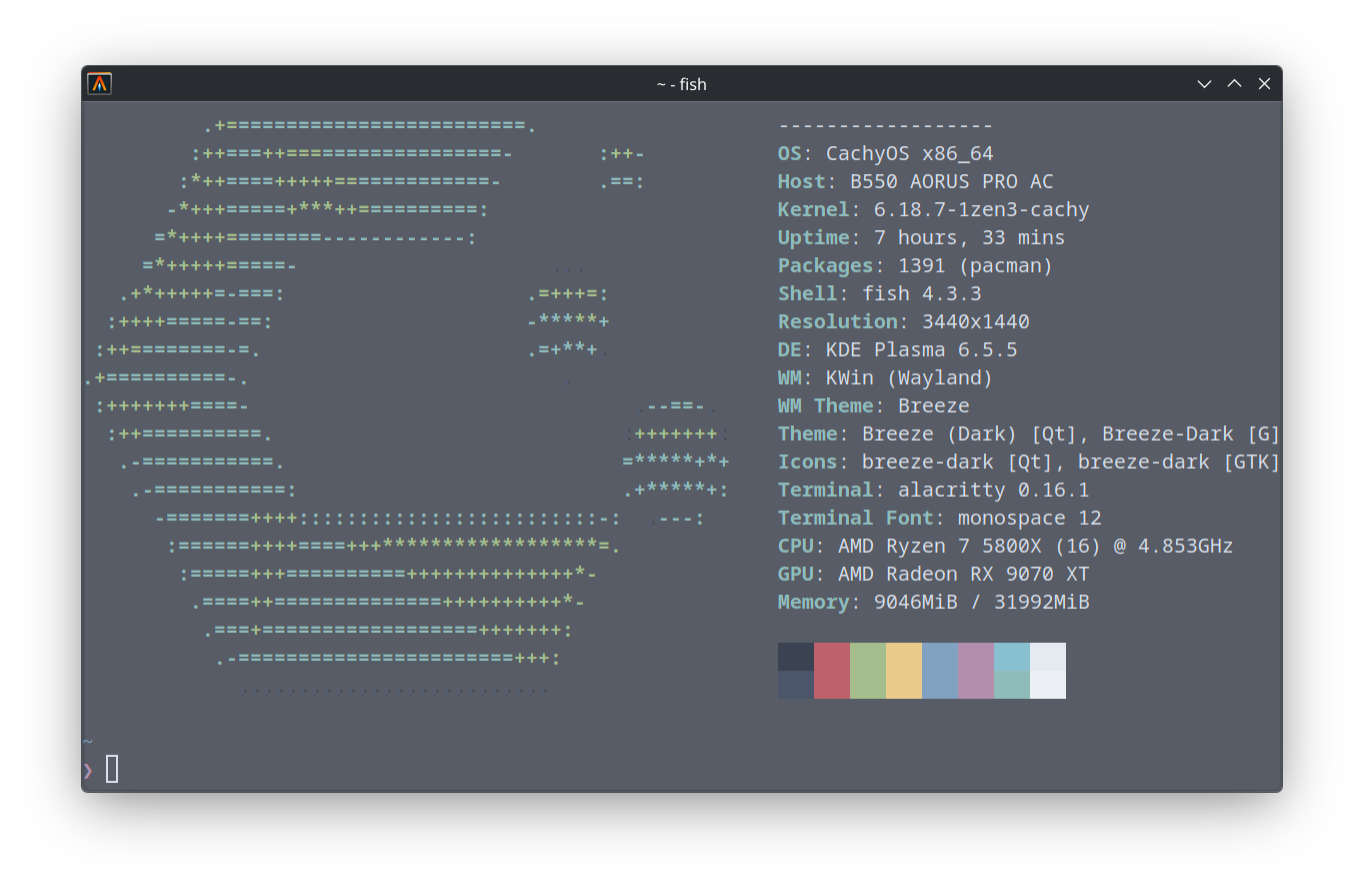Click the 'Icons' label
Viewport: 1363px width, 888px height.
pos(808,462)
